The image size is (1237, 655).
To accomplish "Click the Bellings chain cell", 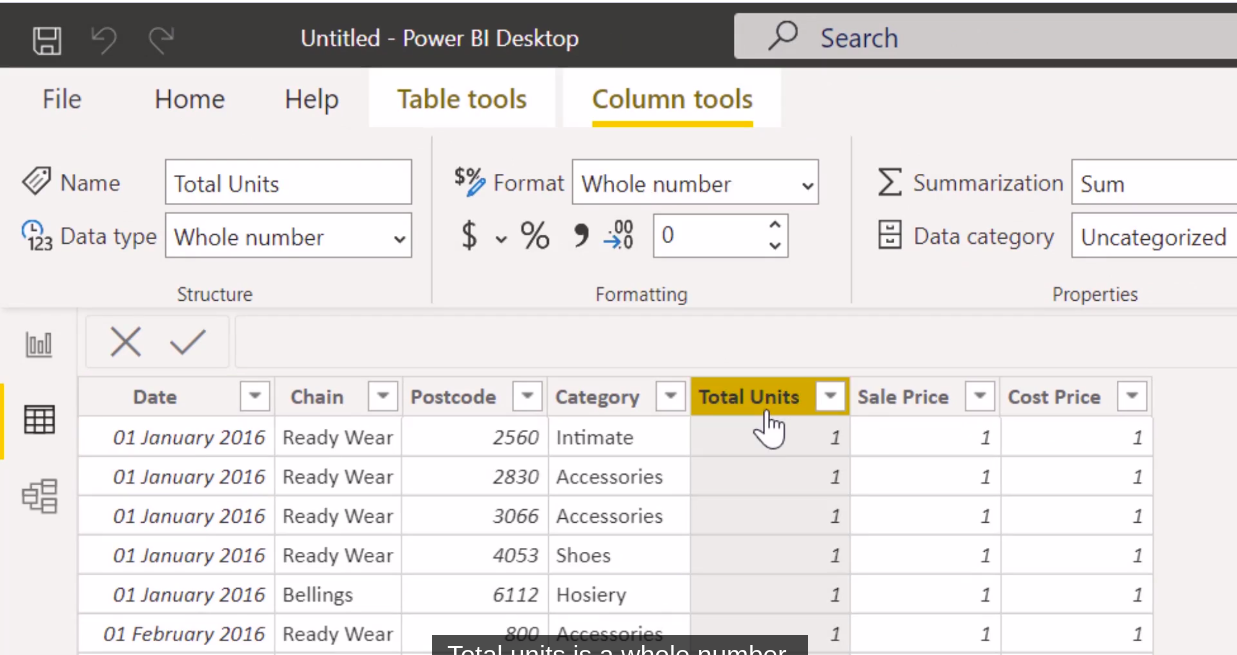I will [x=338, y=594].
